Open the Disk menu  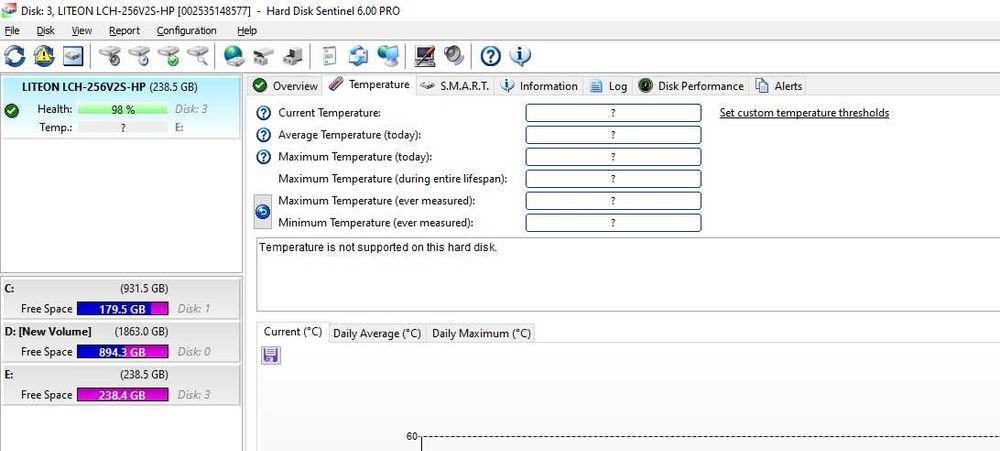45,31
